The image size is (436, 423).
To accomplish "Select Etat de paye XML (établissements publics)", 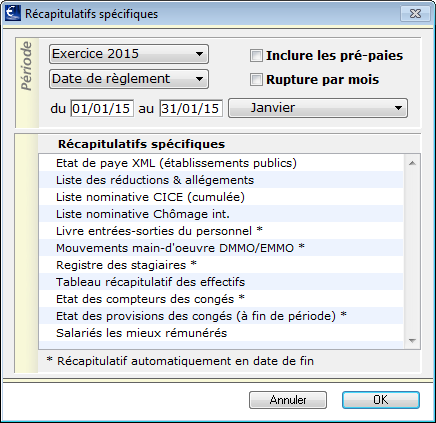I will click(221, 163).
